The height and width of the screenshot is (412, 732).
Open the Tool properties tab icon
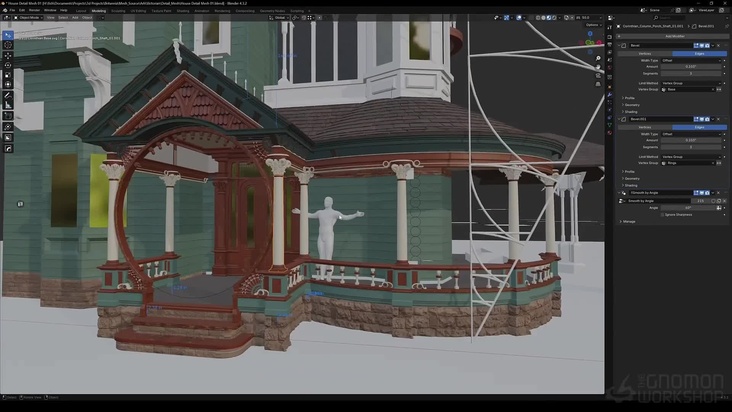pyautogui.click(x=610, y=28)
